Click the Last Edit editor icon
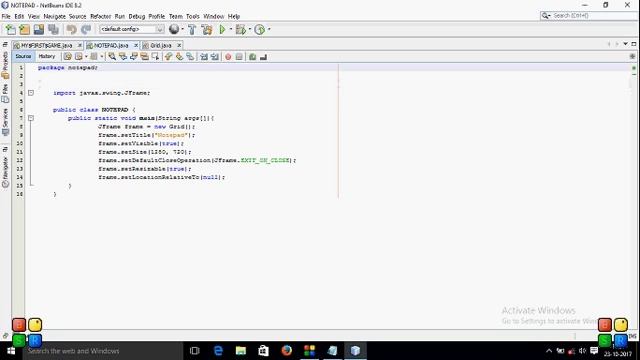The height and width of the screenshot is (360, 640). [x=67, y=57]
